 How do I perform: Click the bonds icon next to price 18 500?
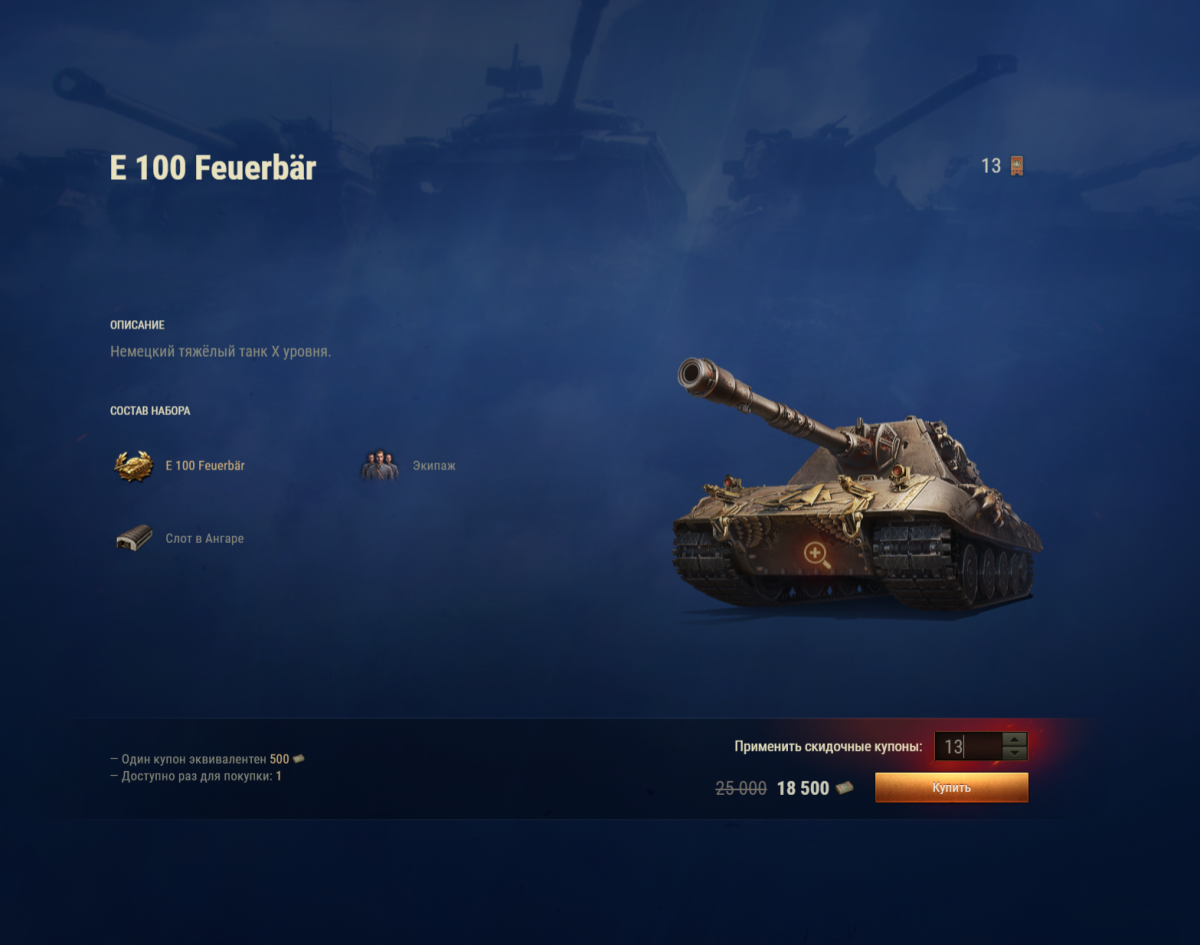click(846, 788)
